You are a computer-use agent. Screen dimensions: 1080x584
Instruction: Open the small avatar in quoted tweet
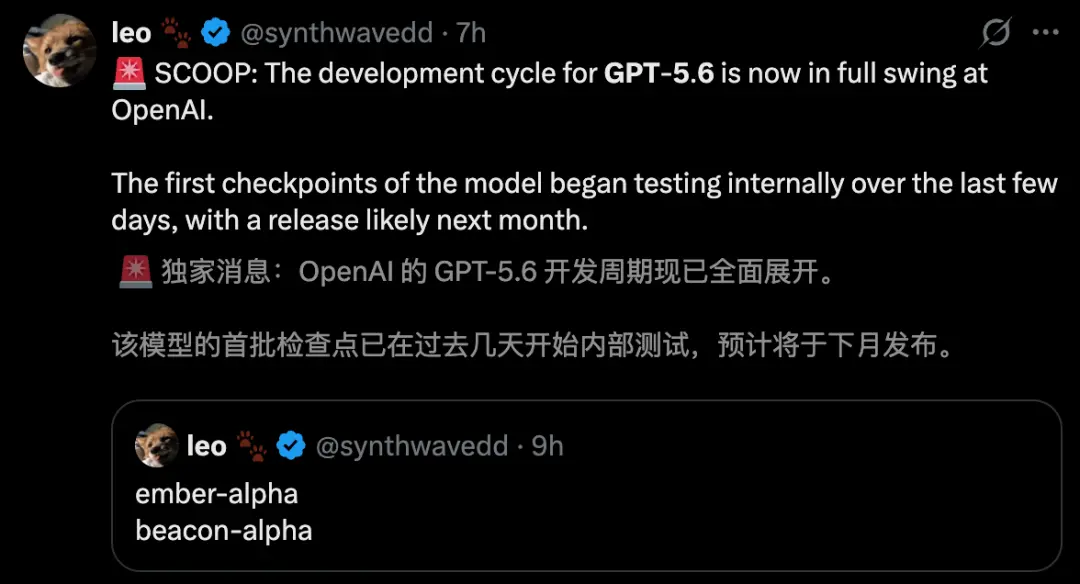pos(157,445)
